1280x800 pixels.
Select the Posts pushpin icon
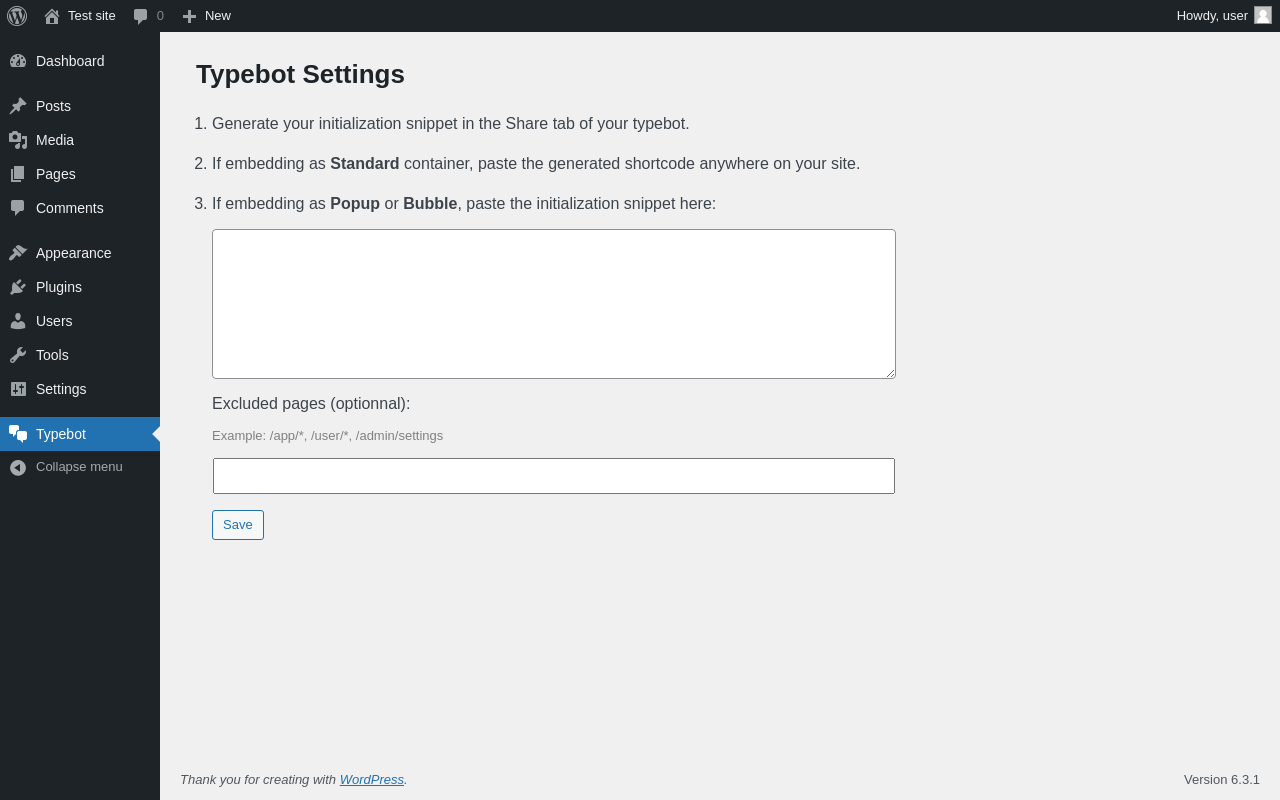coord(18,106)
